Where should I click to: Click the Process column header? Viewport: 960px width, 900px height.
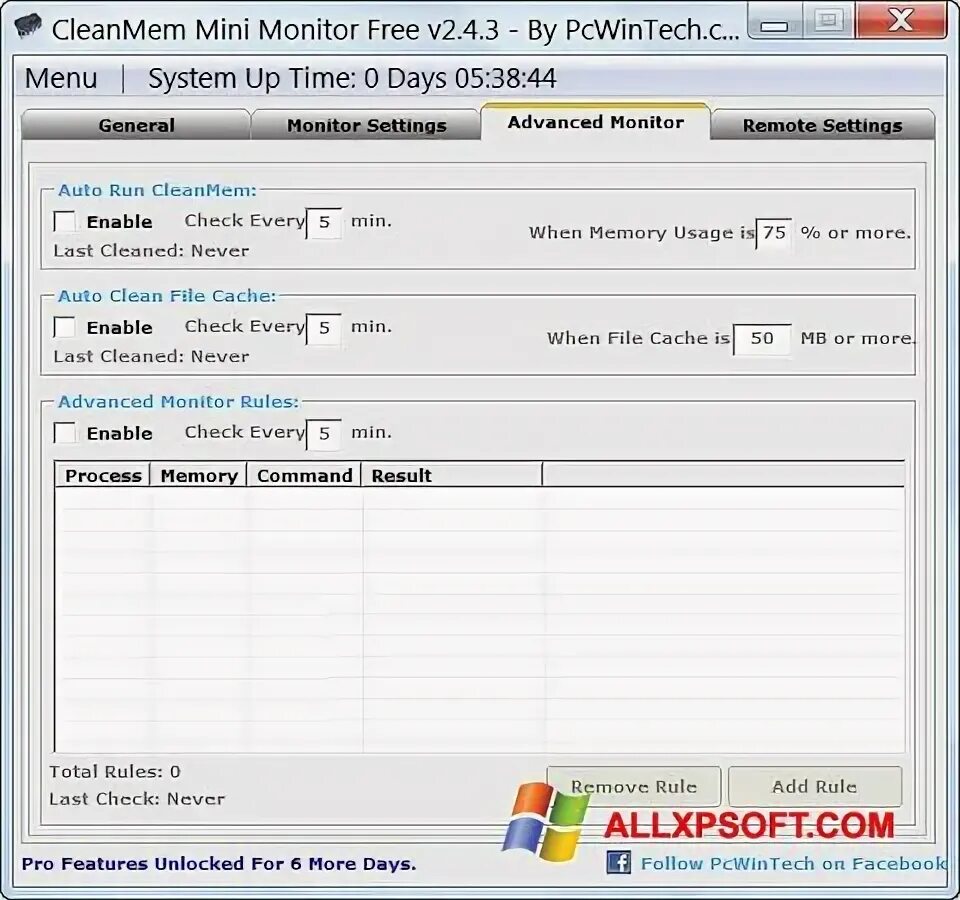103,475
